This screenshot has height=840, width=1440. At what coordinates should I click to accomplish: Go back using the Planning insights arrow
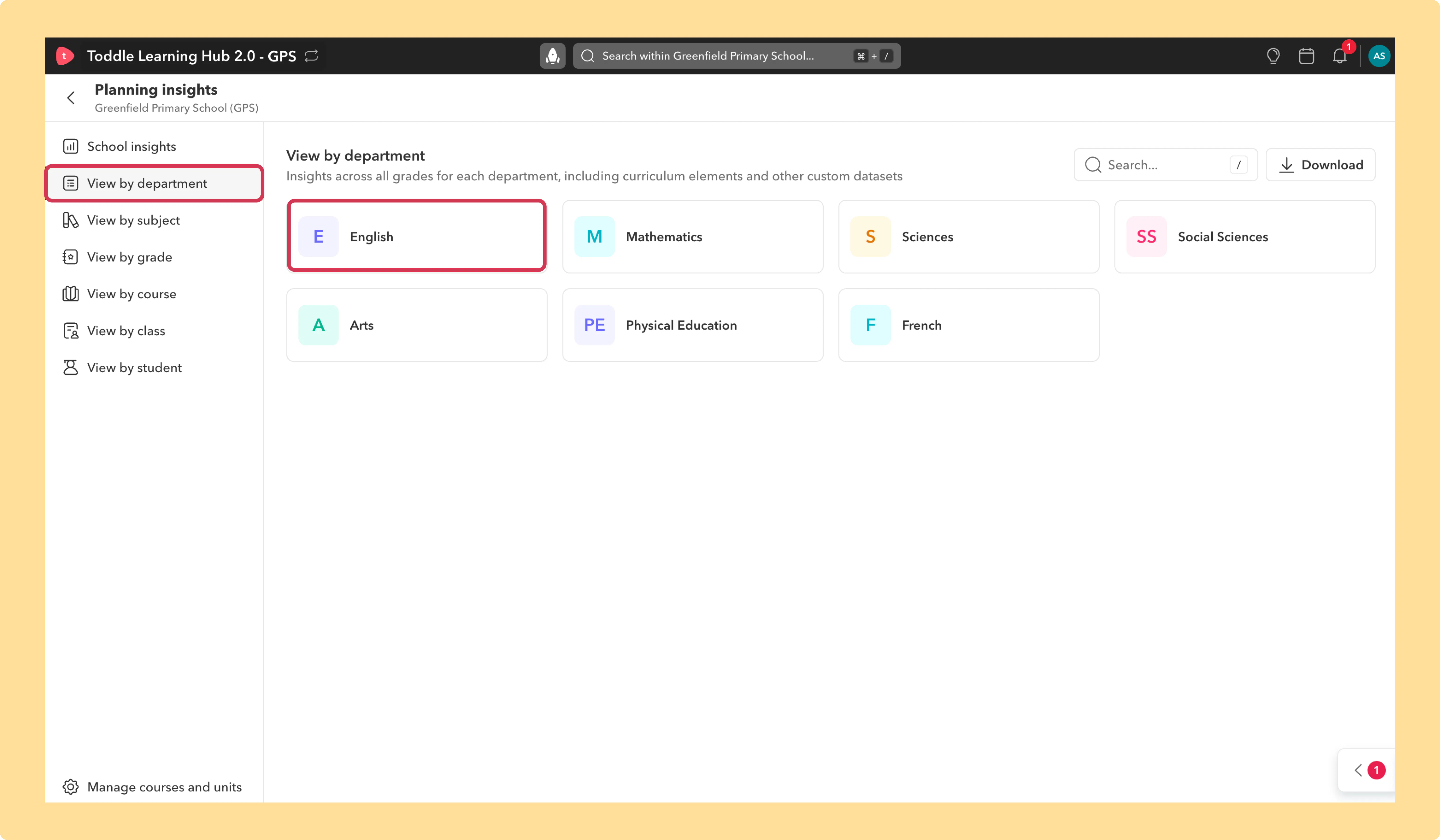click(71, 98)
